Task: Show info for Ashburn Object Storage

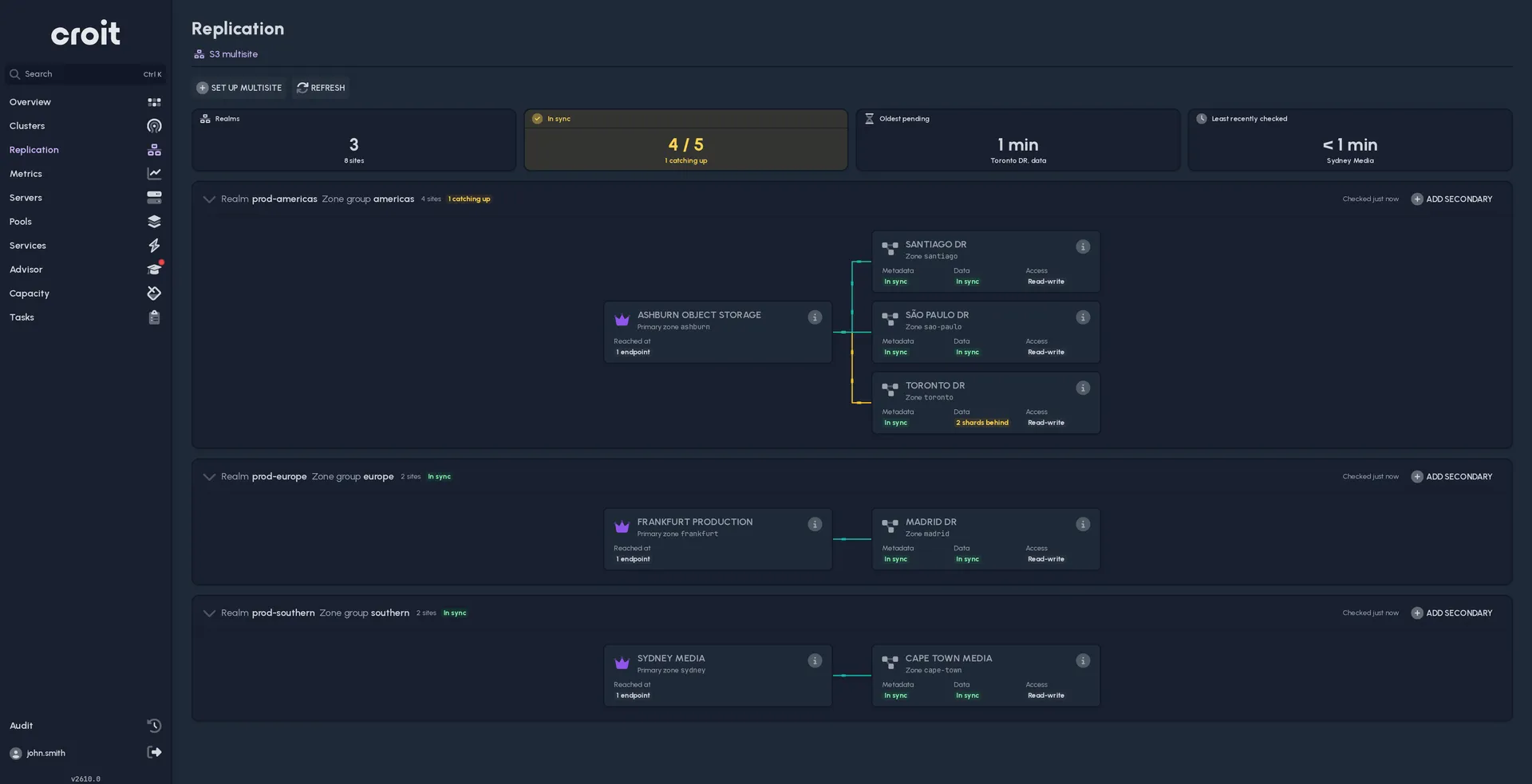Action: (815, 317)
